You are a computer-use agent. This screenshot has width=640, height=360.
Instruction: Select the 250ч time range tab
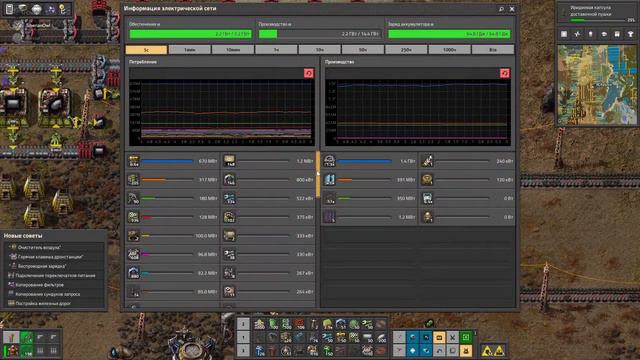point(406,50)
